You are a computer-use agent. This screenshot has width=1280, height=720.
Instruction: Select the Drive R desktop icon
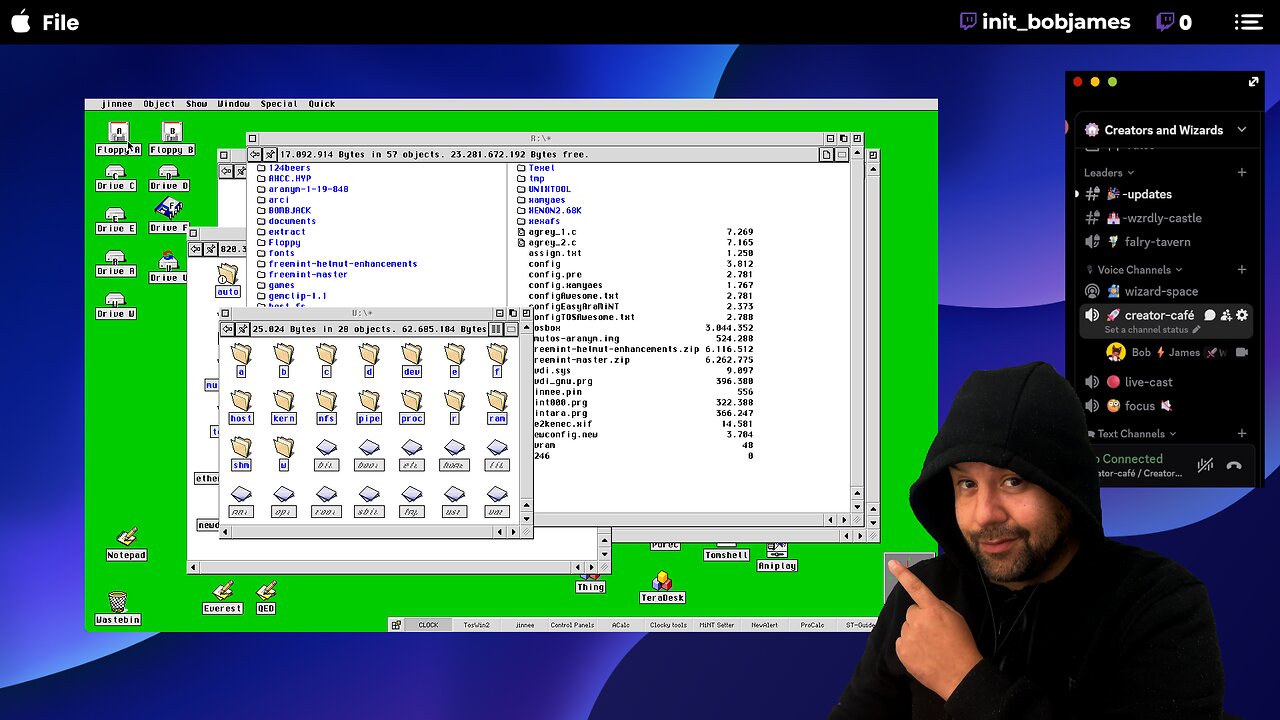pyautogui.click(x=116, y=263)
